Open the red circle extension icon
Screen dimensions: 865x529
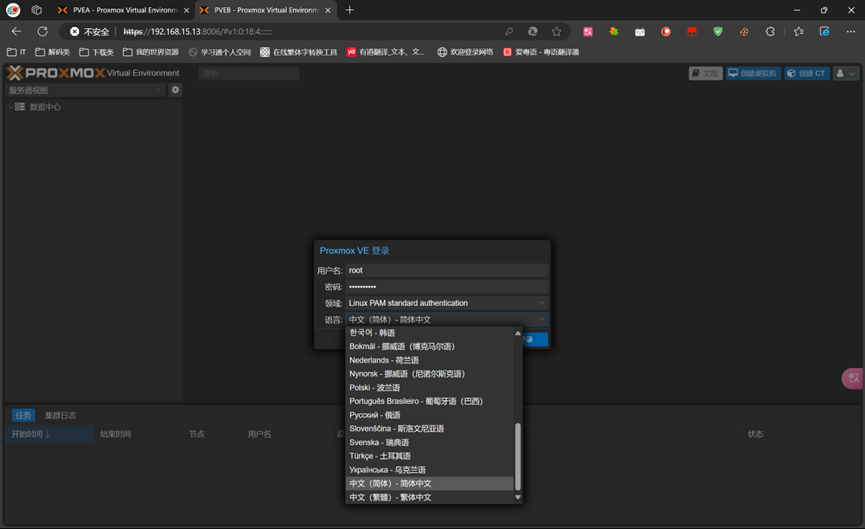[666, 31]
